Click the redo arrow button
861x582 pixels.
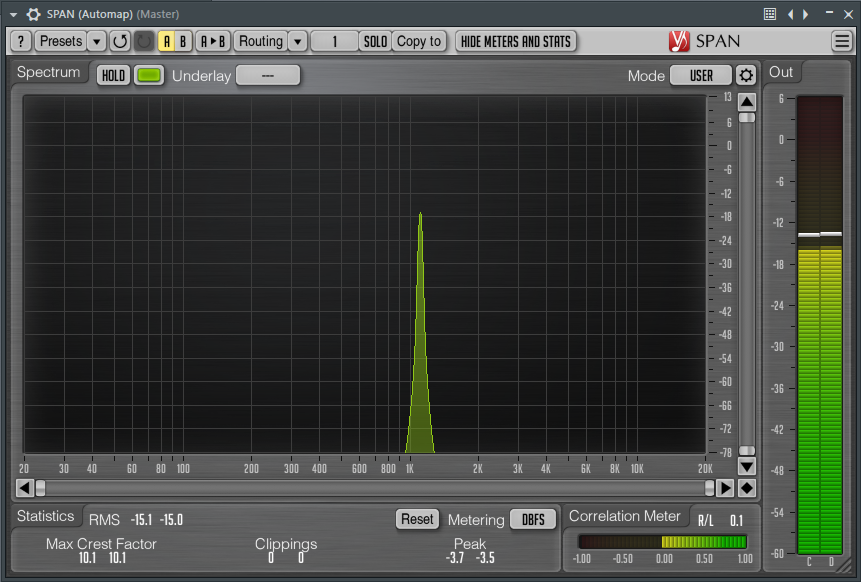point(144,41)
